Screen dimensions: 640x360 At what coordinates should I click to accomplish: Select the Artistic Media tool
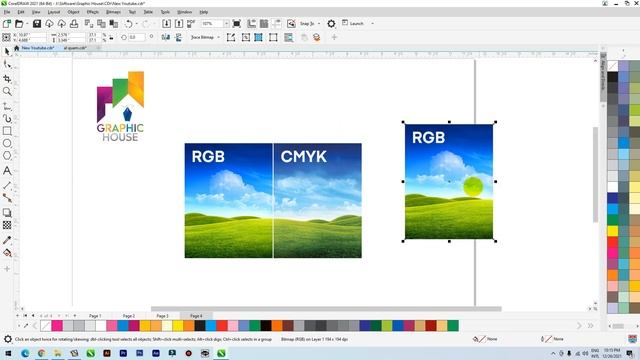click(x=7, y=118)
